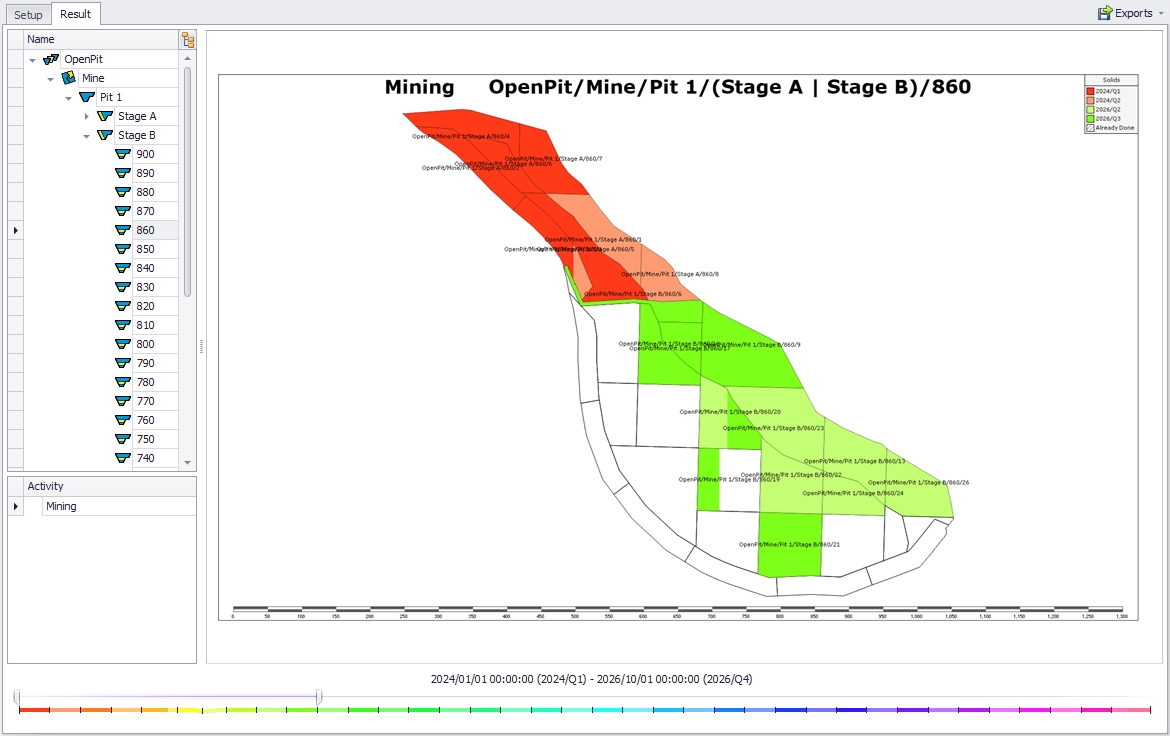Click the right timeline range handle

(x=319, y=697)
